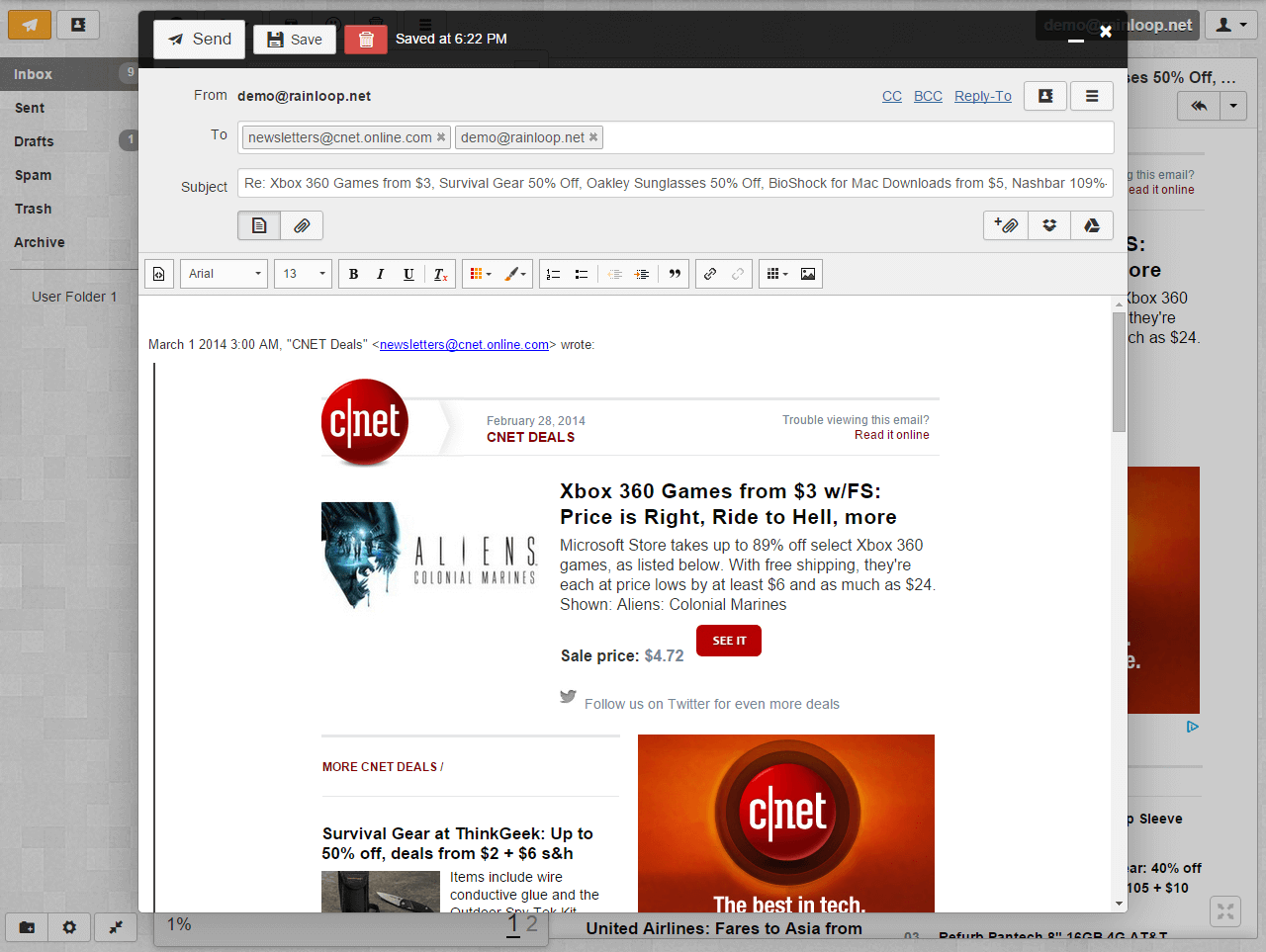The width and height of the screenshot is (1266, 952).
Task: Open the insert table dropdown
Action: tap(777, 274)
